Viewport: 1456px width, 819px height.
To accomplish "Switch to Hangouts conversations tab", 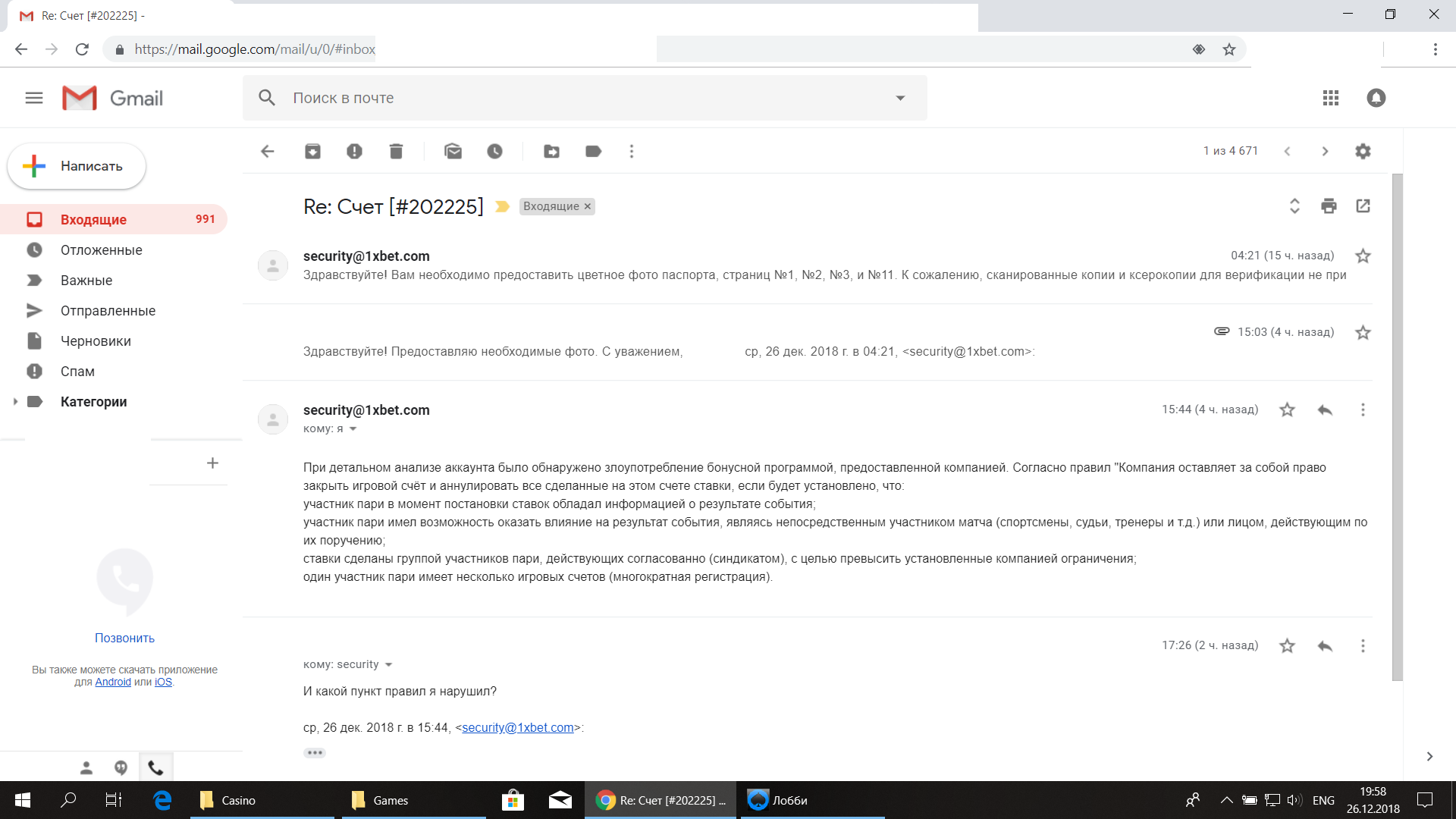I will pyautogui.click(x=121, y=767).
